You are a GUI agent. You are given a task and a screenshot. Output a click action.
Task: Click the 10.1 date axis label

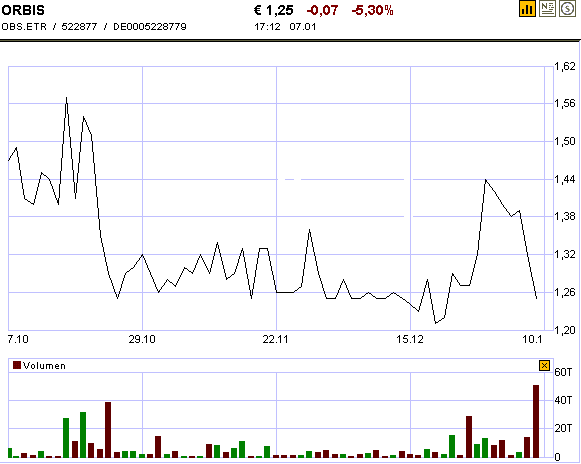[x=532, y=339]
